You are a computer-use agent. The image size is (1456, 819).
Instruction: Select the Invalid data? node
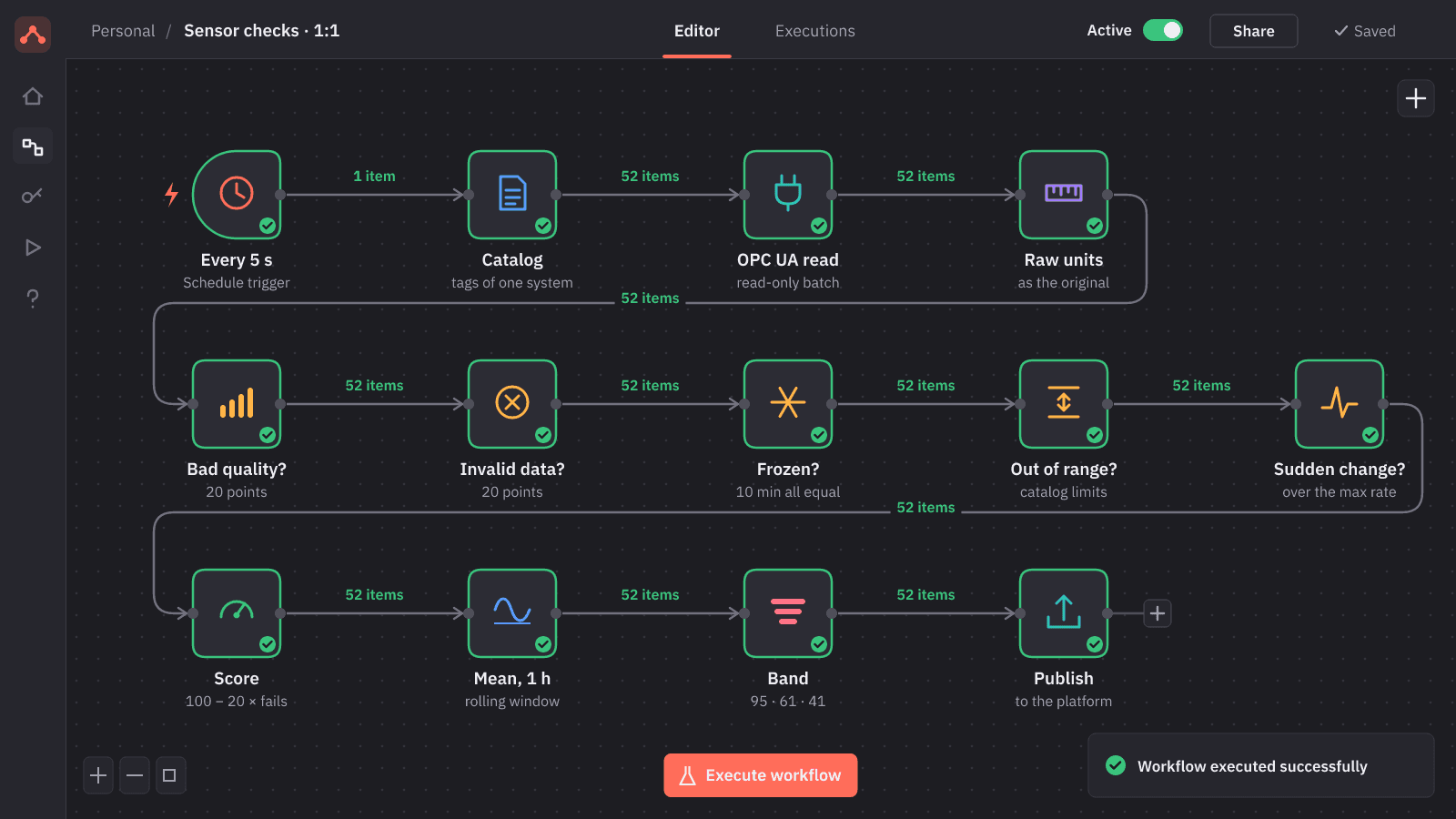click(512, 404)
